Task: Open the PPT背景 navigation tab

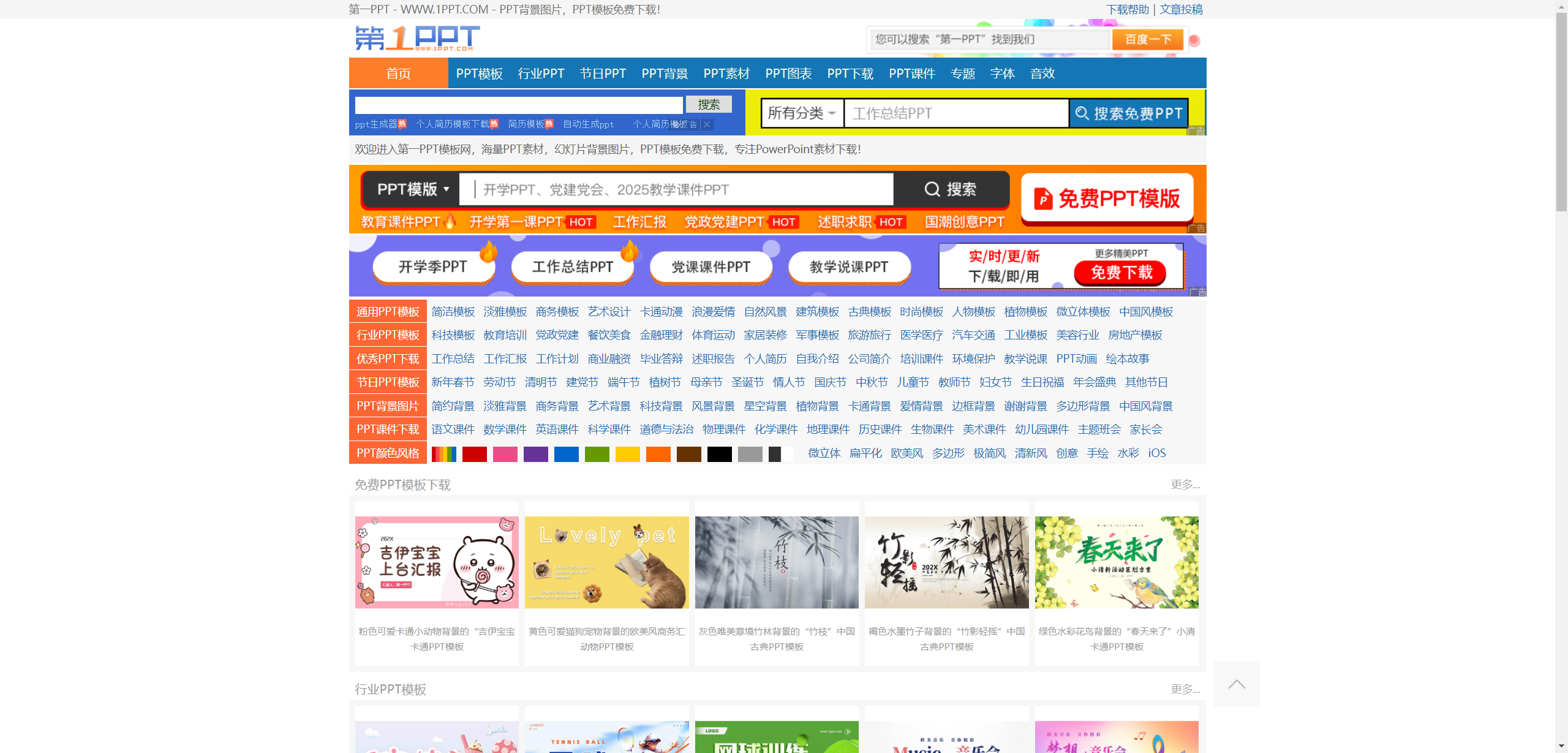Action: click(x=665, y=73)
